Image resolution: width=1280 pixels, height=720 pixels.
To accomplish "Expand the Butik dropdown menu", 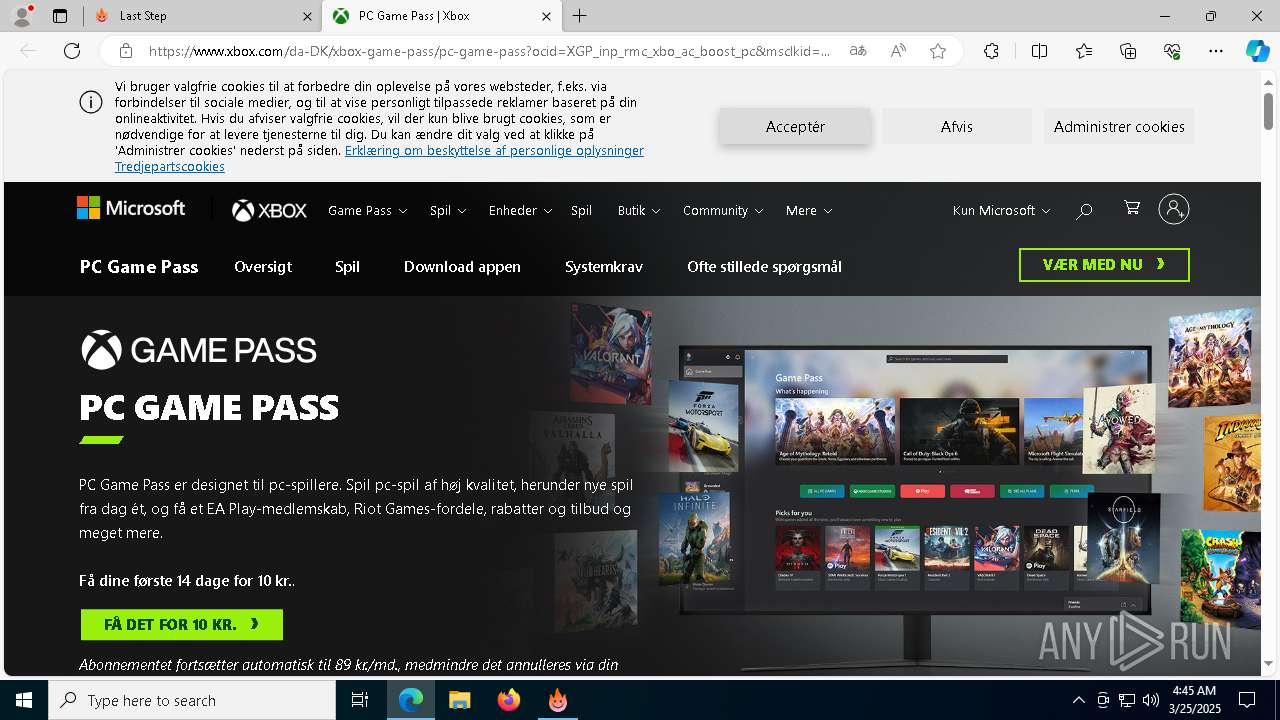I will pos(638,211).
